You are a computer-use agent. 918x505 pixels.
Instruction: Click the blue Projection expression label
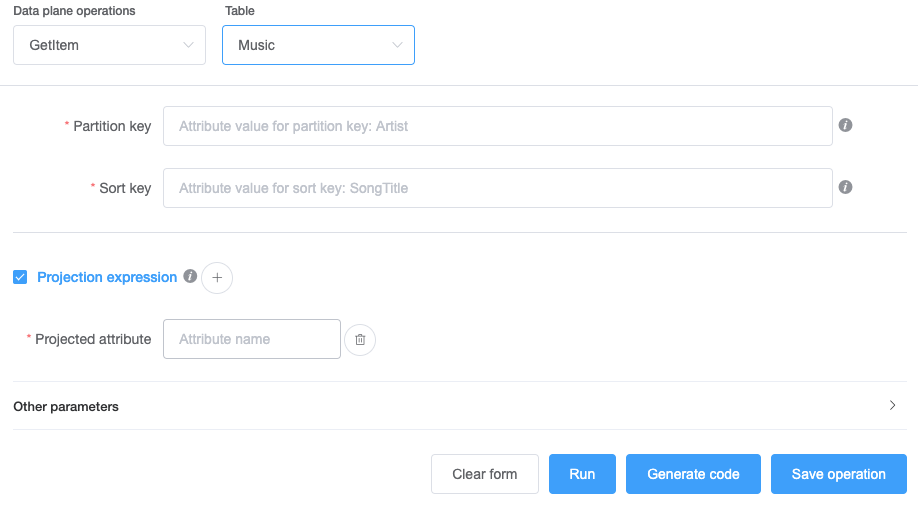click(x=107, y=277)
